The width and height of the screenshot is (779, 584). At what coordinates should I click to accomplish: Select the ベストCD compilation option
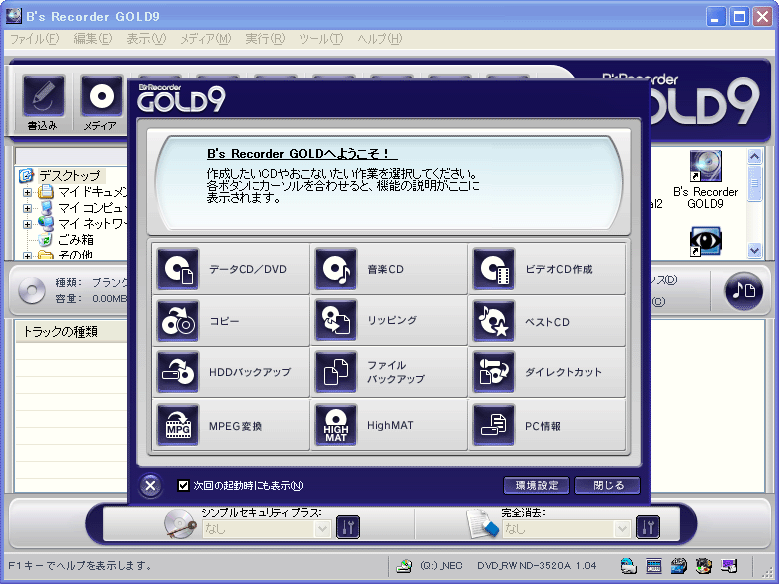(x=547, y=321)
